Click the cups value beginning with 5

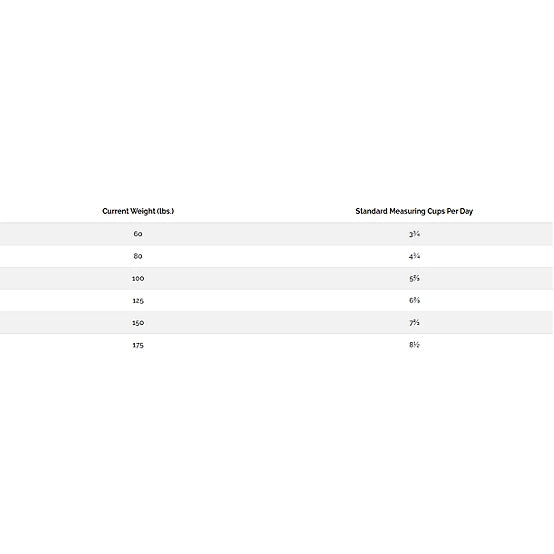(414, 278)
